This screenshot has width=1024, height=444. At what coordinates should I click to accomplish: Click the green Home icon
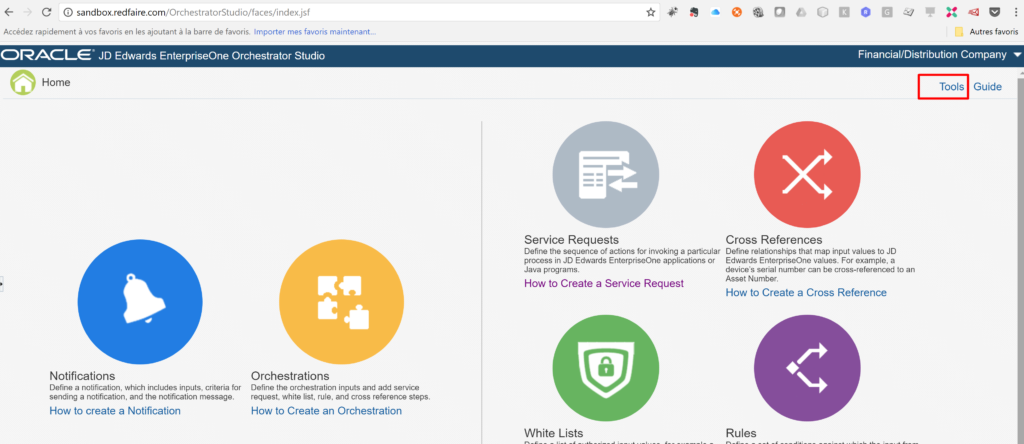coord(23,83)
